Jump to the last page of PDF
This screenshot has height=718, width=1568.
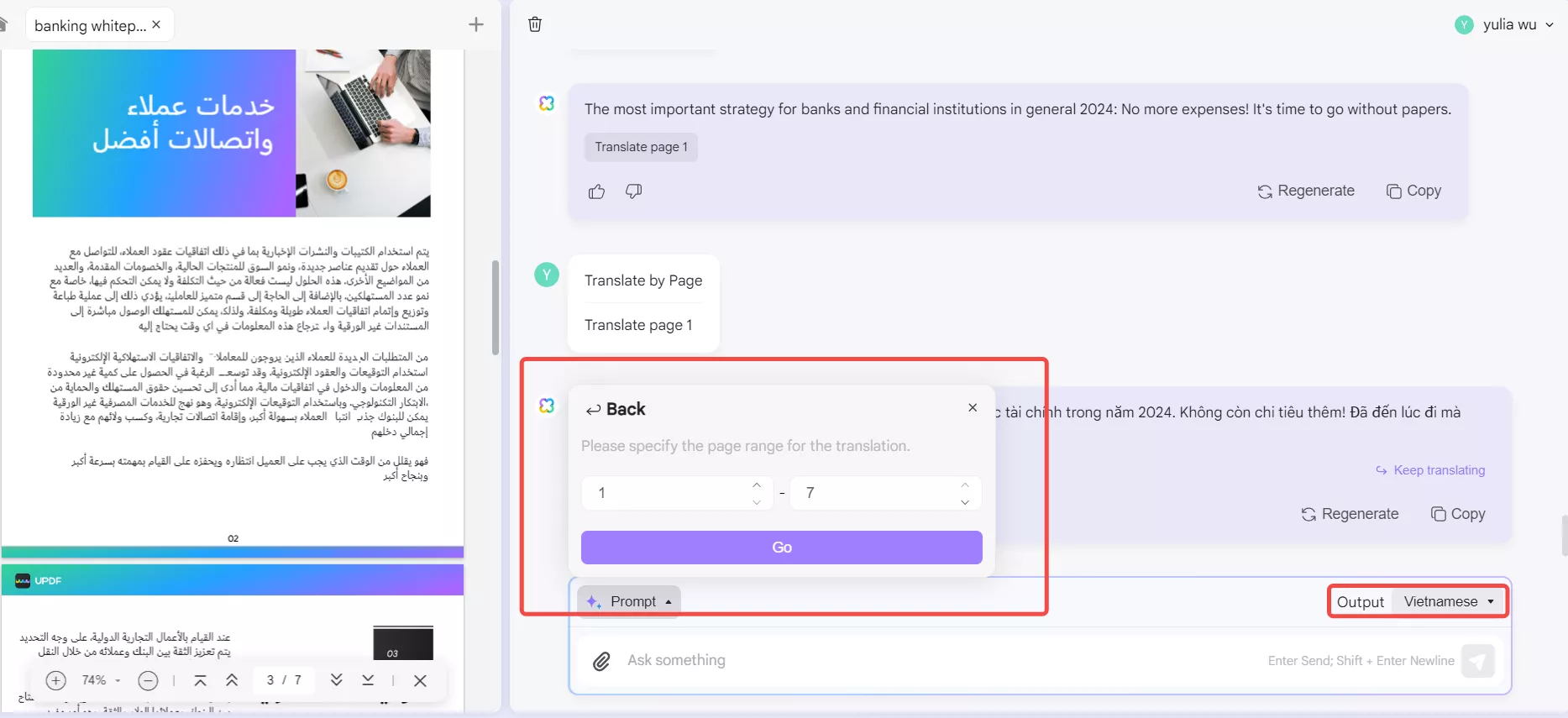tap(368, 680)
